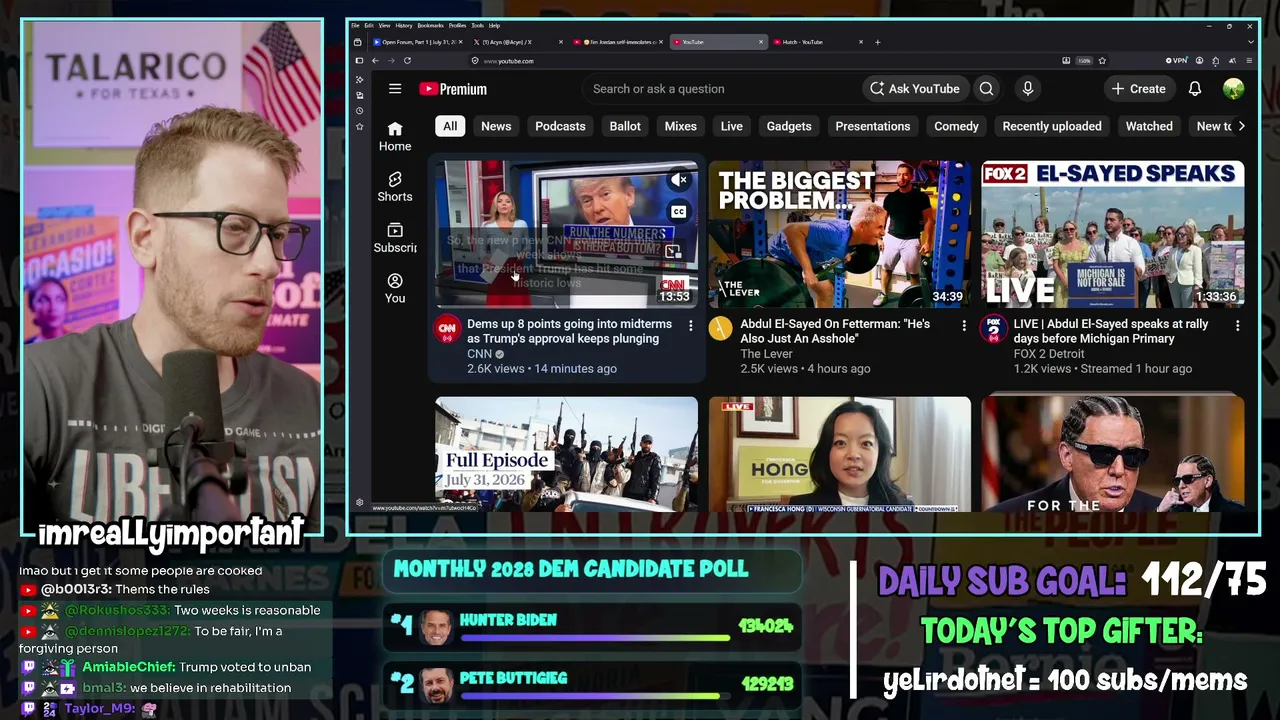Open bookmarks star icon in browser sidebar
The height and width of the screenshot is (720, 1280).
[359, 127]
